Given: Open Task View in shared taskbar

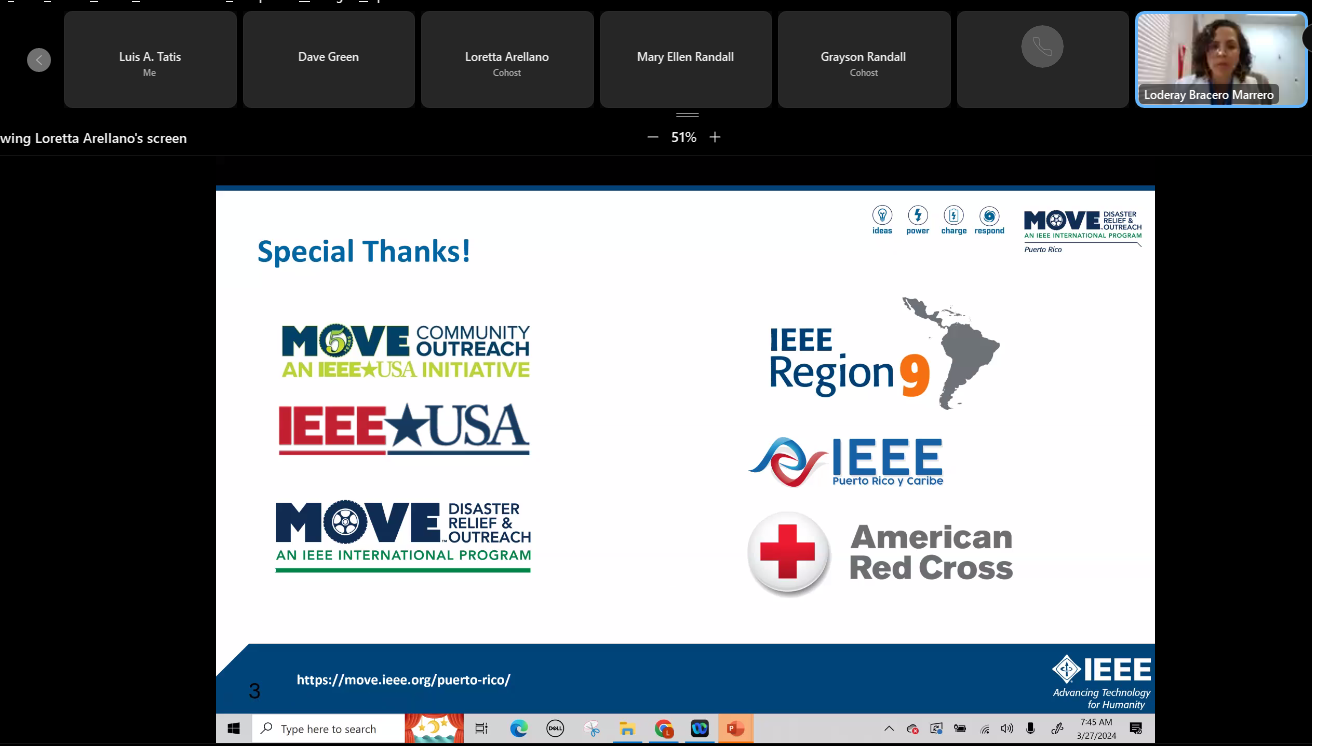Looking at the screenshot, I should coord(481,729).
